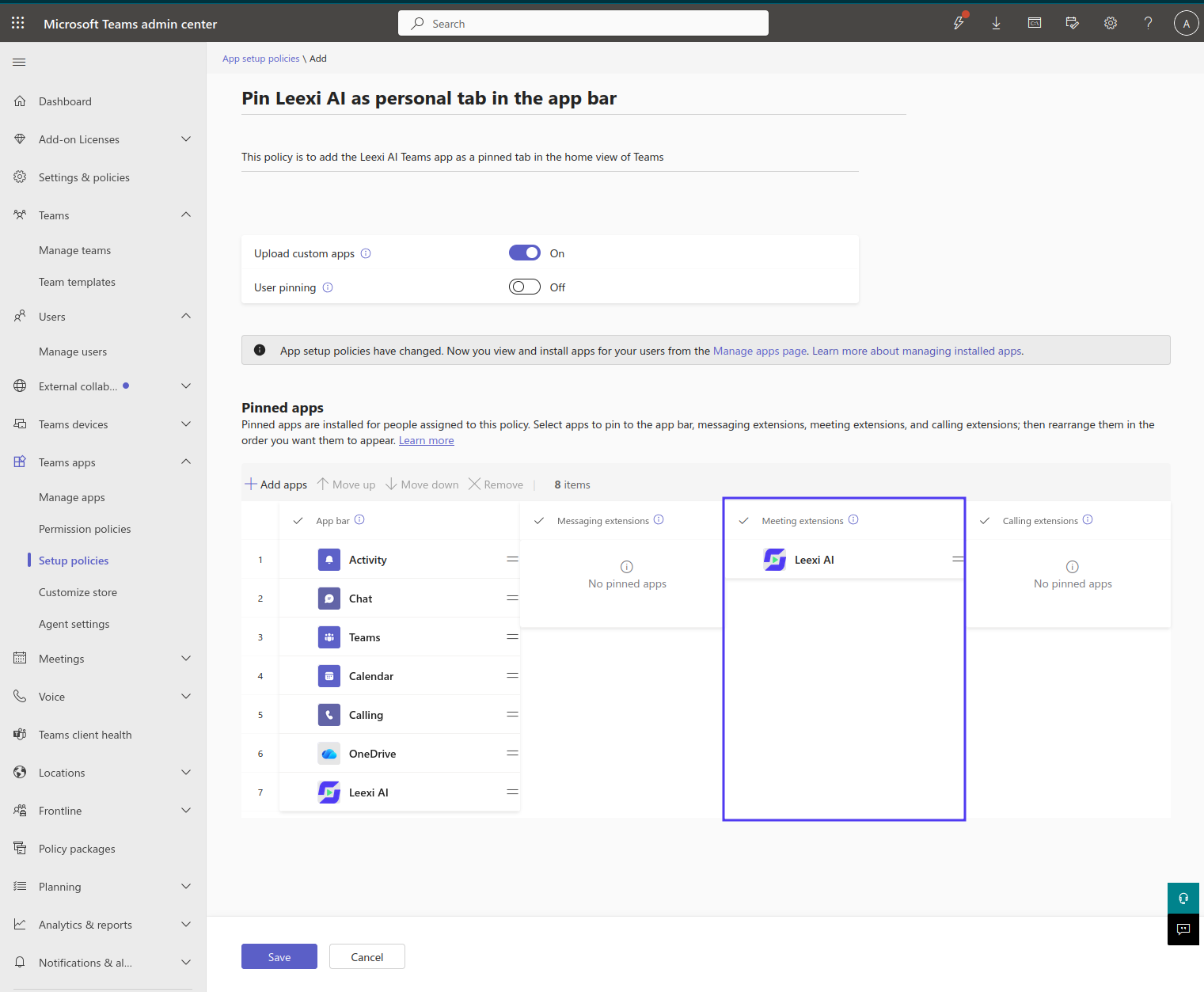Click the Messaging extensions info icon
The height and width of the screenshot is (992, 1204).
[x=659, y=519]
